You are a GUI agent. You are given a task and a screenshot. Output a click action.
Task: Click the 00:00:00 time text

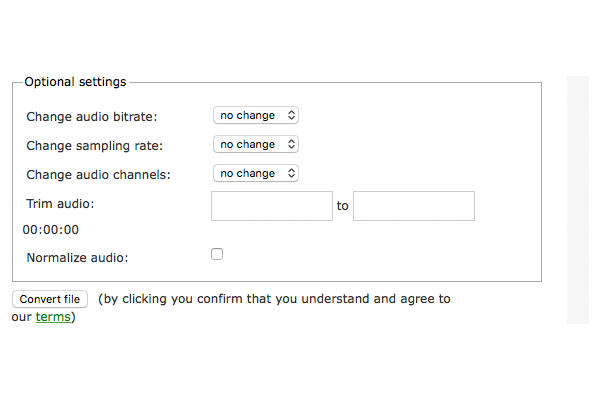(51, 230)
